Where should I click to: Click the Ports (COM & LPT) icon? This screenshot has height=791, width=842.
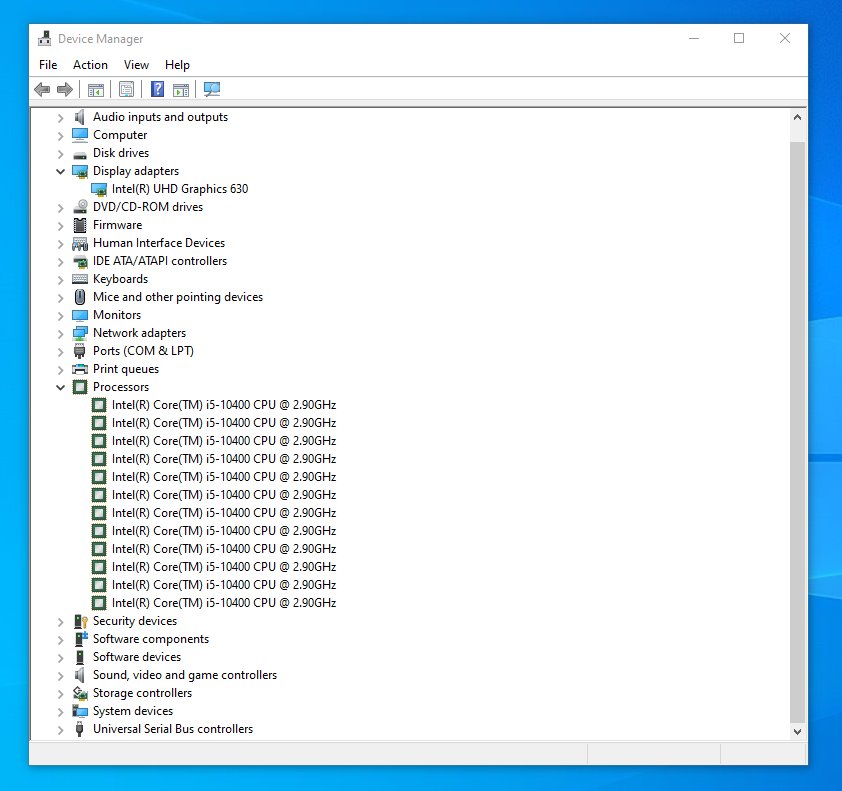click(x=80, y=351)
